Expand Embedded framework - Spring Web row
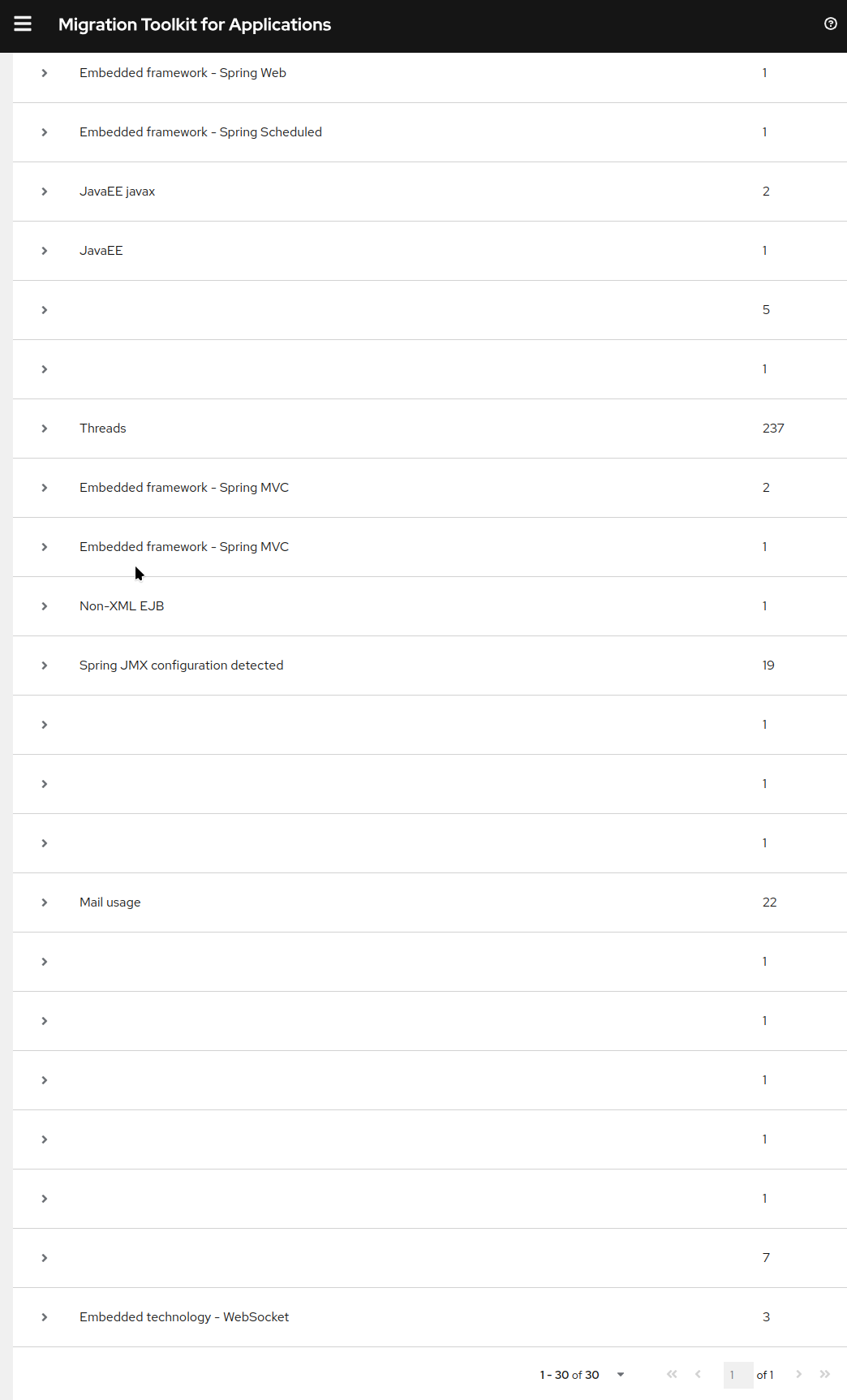The height and width of the screenshot is (1400, 847). (x=45, y=73)
